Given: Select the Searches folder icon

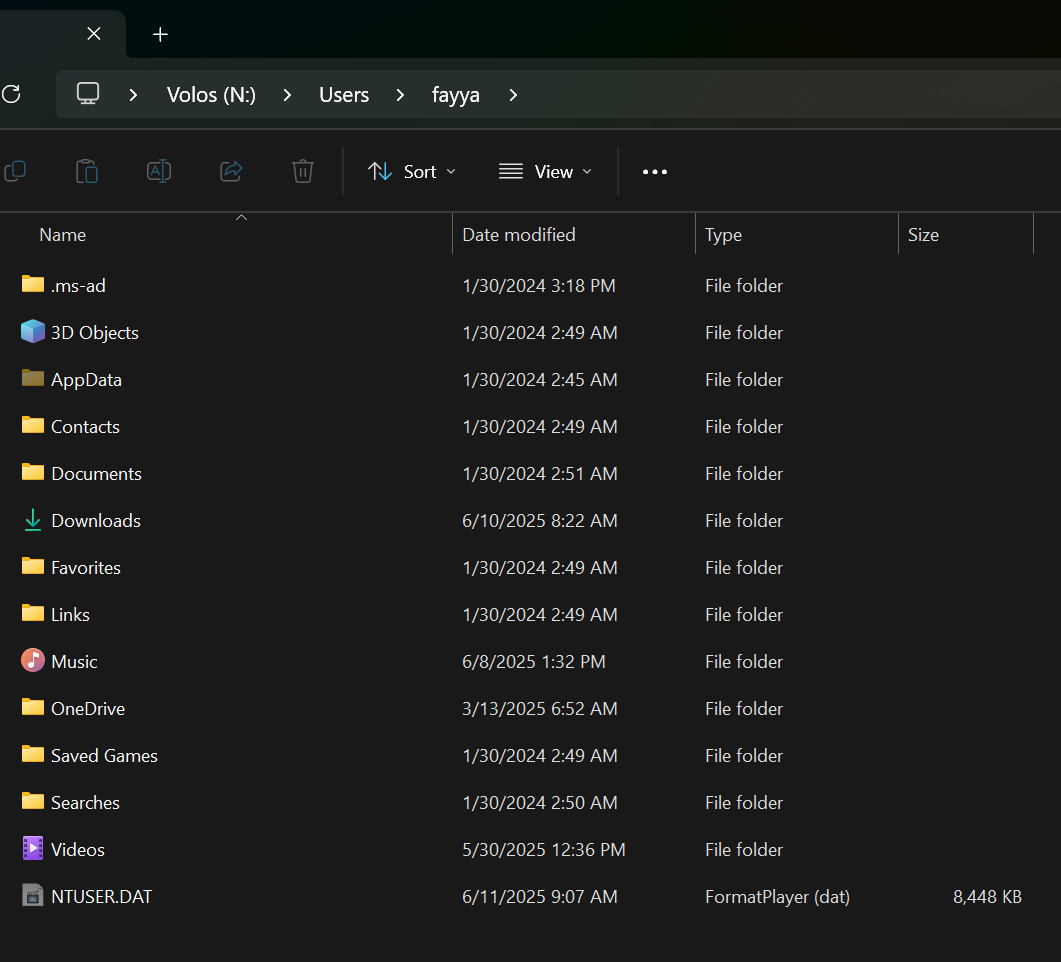Looking at the screenshot, I should coord(32,801).
